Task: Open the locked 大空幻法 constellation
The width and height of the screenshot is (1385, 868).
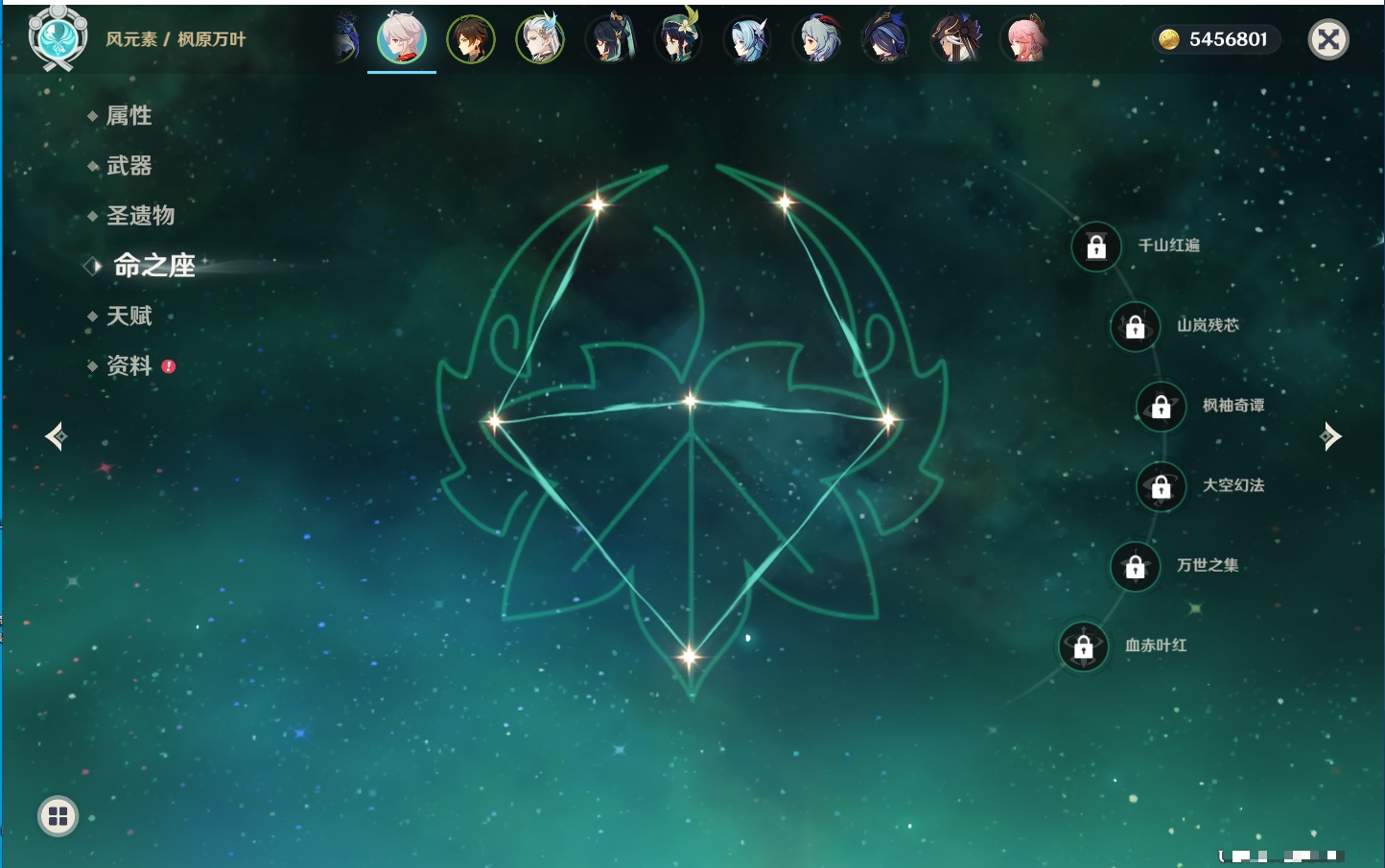Action: pyautogui.click(x=1162, y=486)
